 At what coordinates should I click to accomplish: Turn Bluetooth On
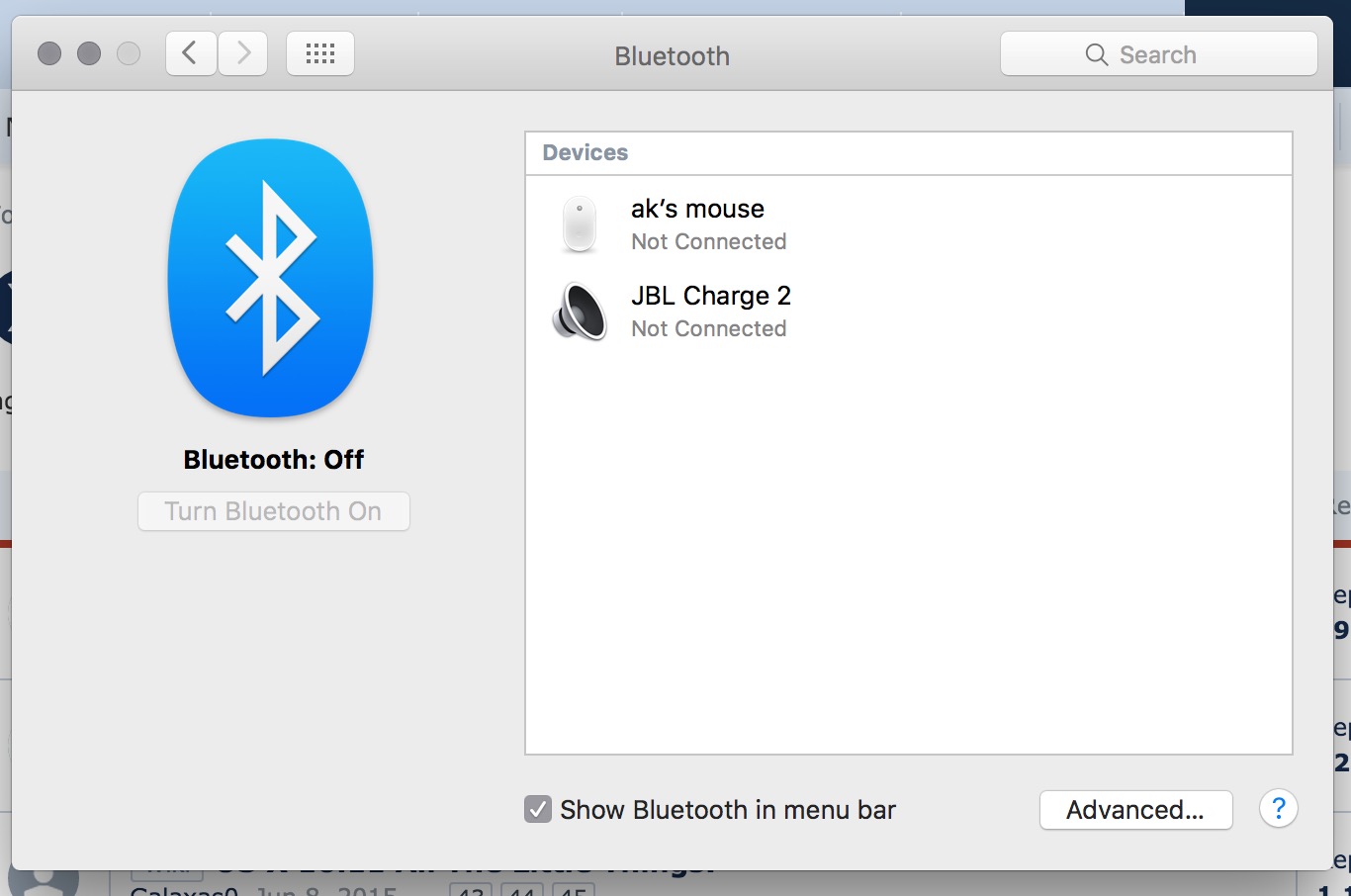point(274,511)
